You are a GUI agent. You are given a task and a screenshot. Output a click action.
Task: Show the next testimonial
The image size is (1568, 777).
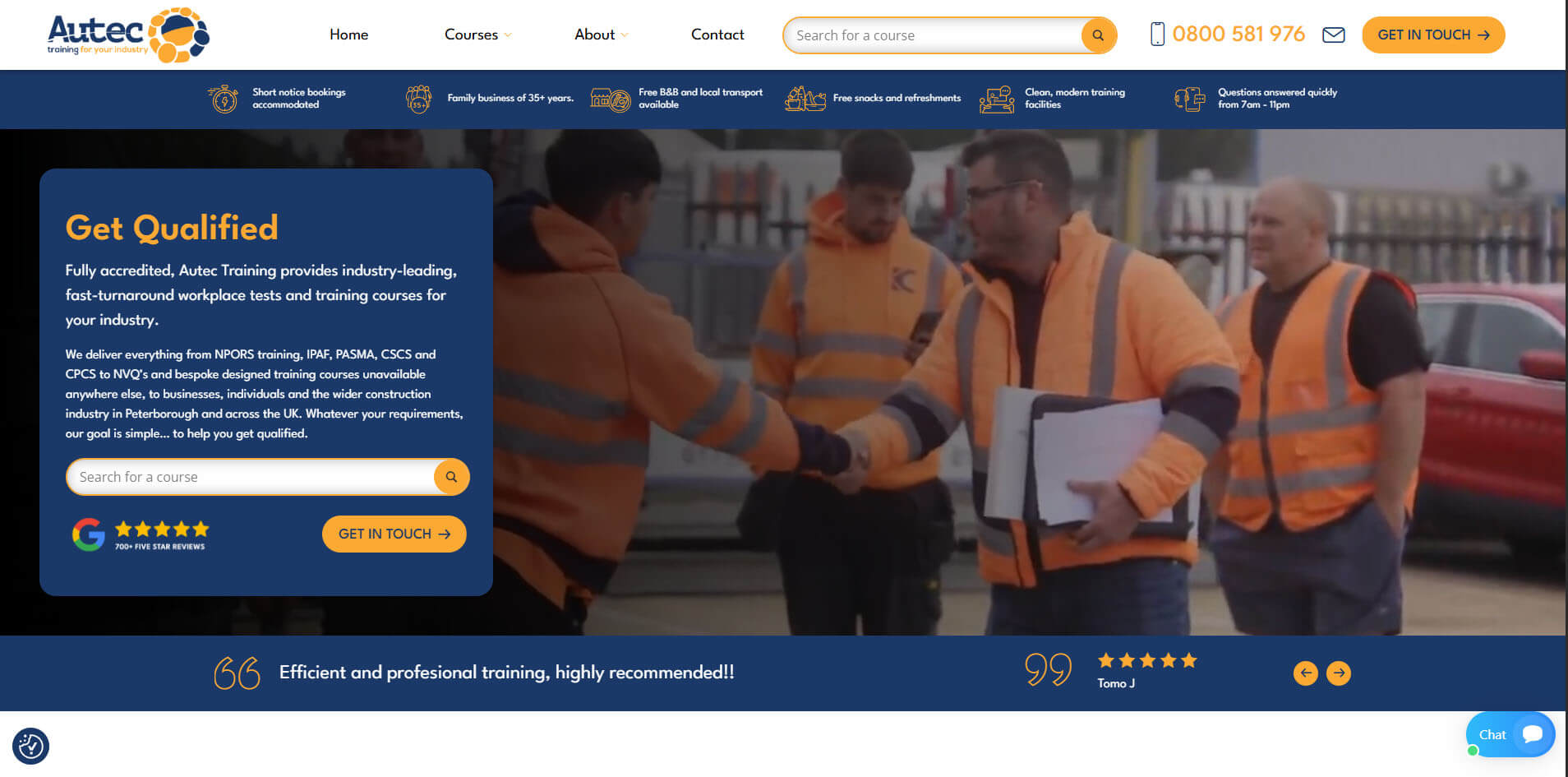coord(1338,673)
